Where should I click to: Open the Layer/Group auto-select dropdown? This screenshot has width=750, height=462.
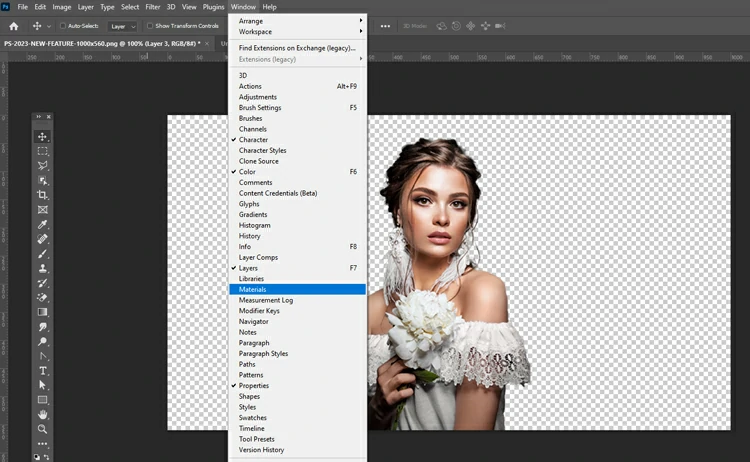(x=123, y=26)
